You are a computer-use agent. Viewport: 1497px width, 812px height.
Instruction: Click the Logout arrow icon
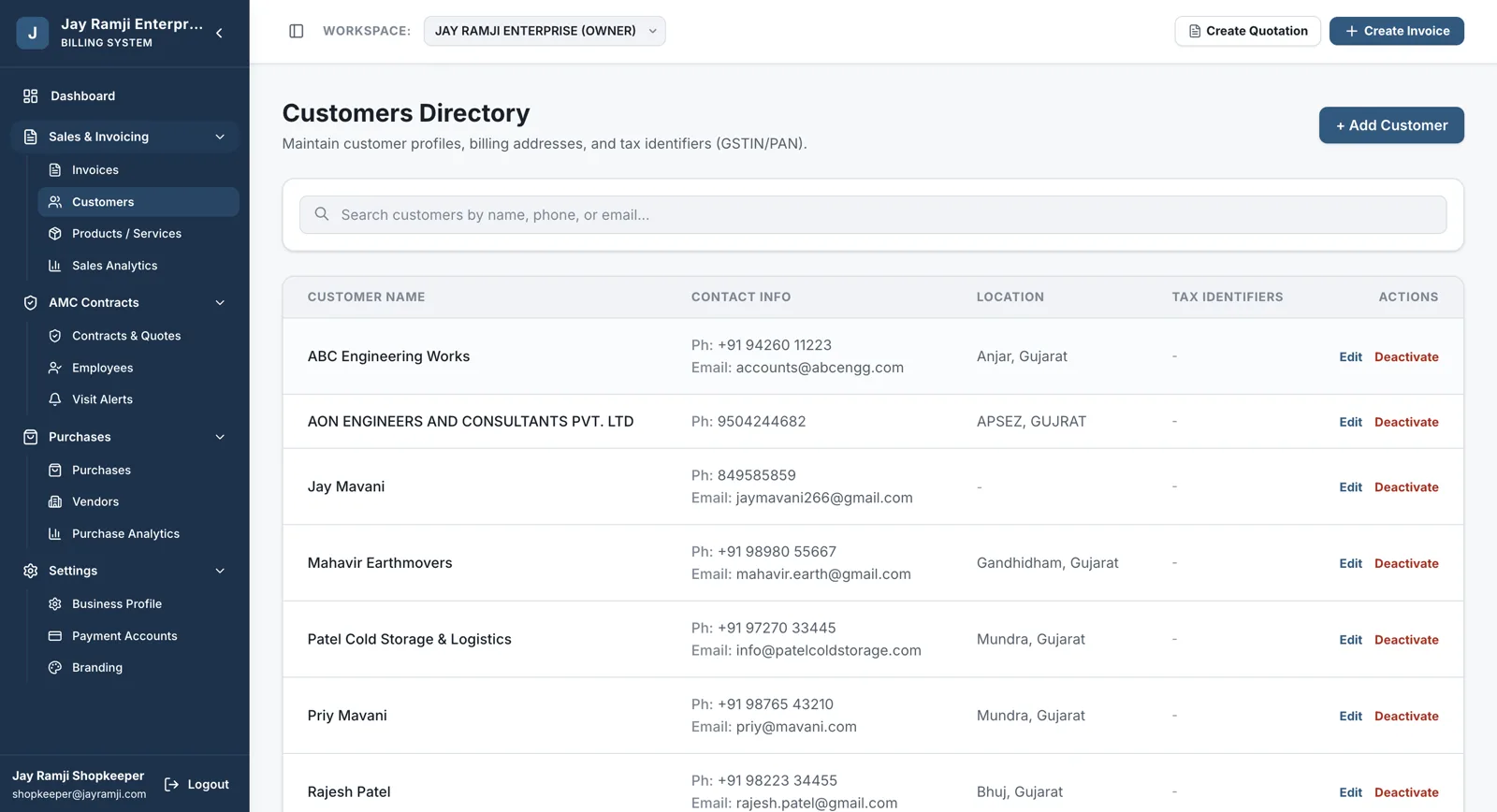pyautogui.click(x=171, y=785)
